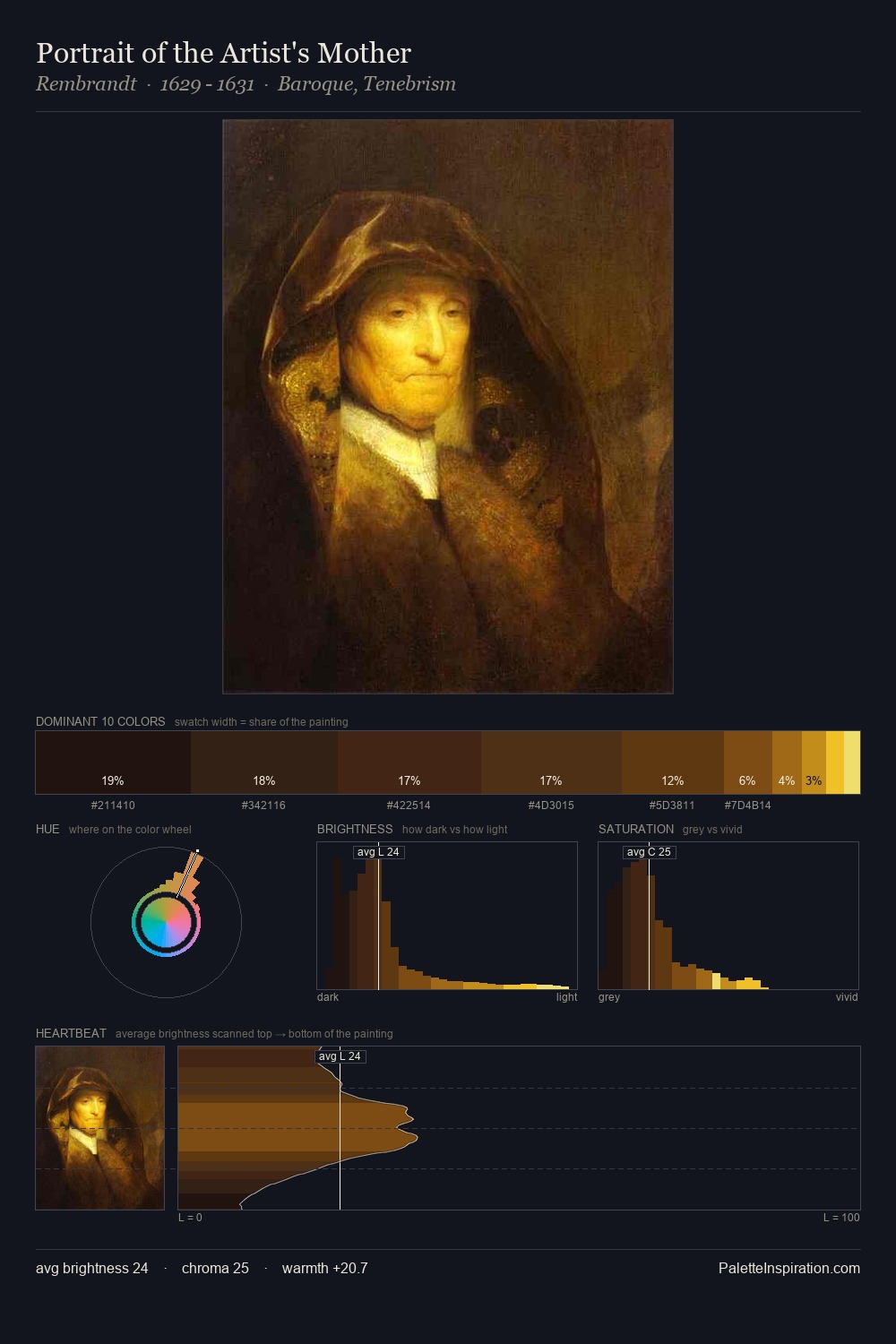Click the 'L = 0' axis label
The width and height of the screenshot is (896, 1344).
(190, 1218)
